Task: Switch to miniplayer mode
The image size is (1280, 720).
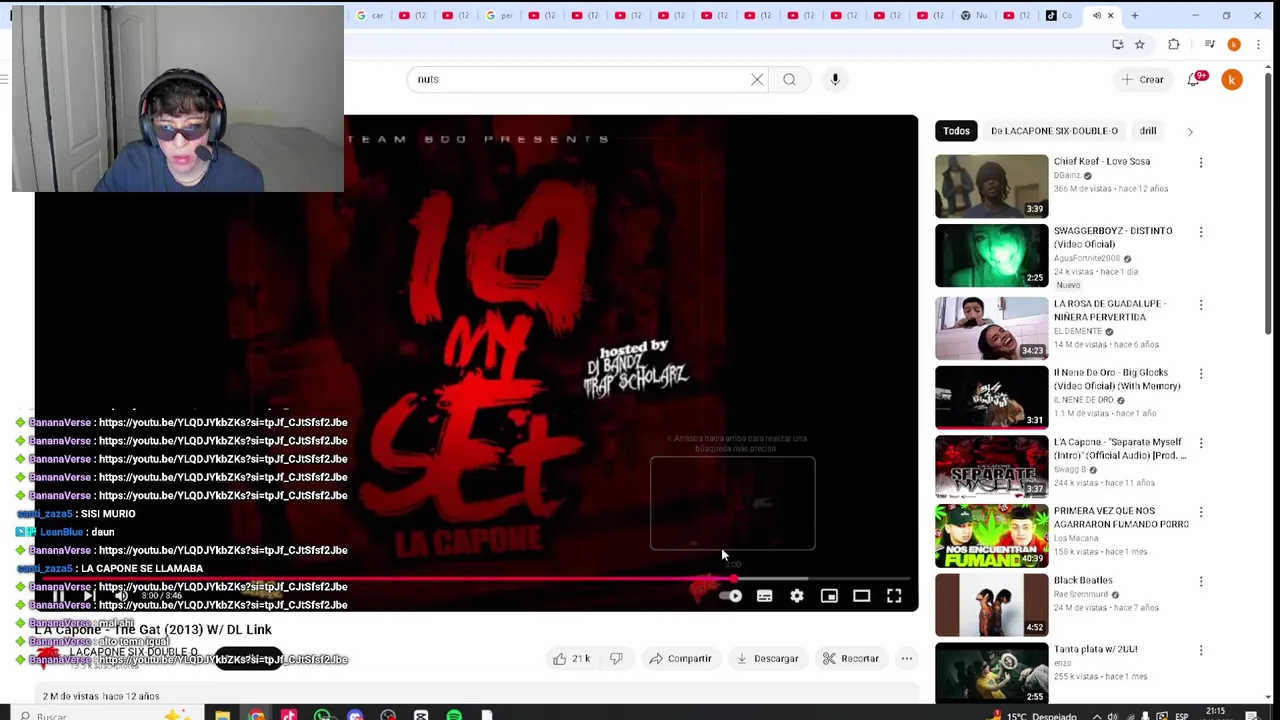Action: 829,596
